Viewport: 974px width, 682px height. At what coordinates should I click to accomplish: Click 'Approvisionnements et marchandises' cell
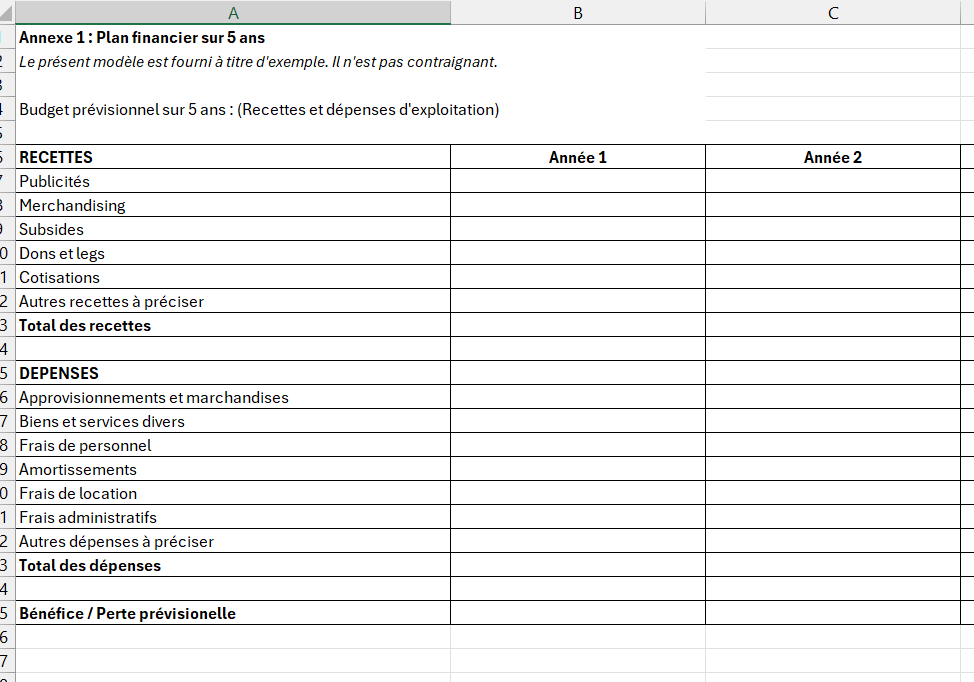click(x=233, y=397)
